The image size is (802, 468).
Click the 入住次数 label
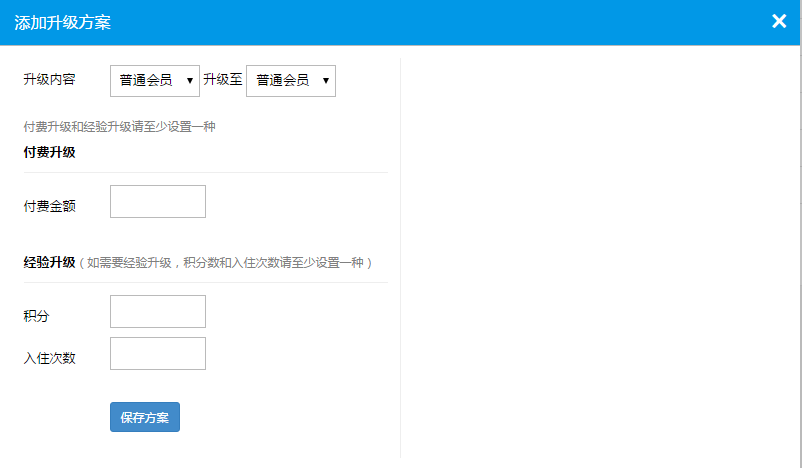pyautogui.click(x=49, y=358)
